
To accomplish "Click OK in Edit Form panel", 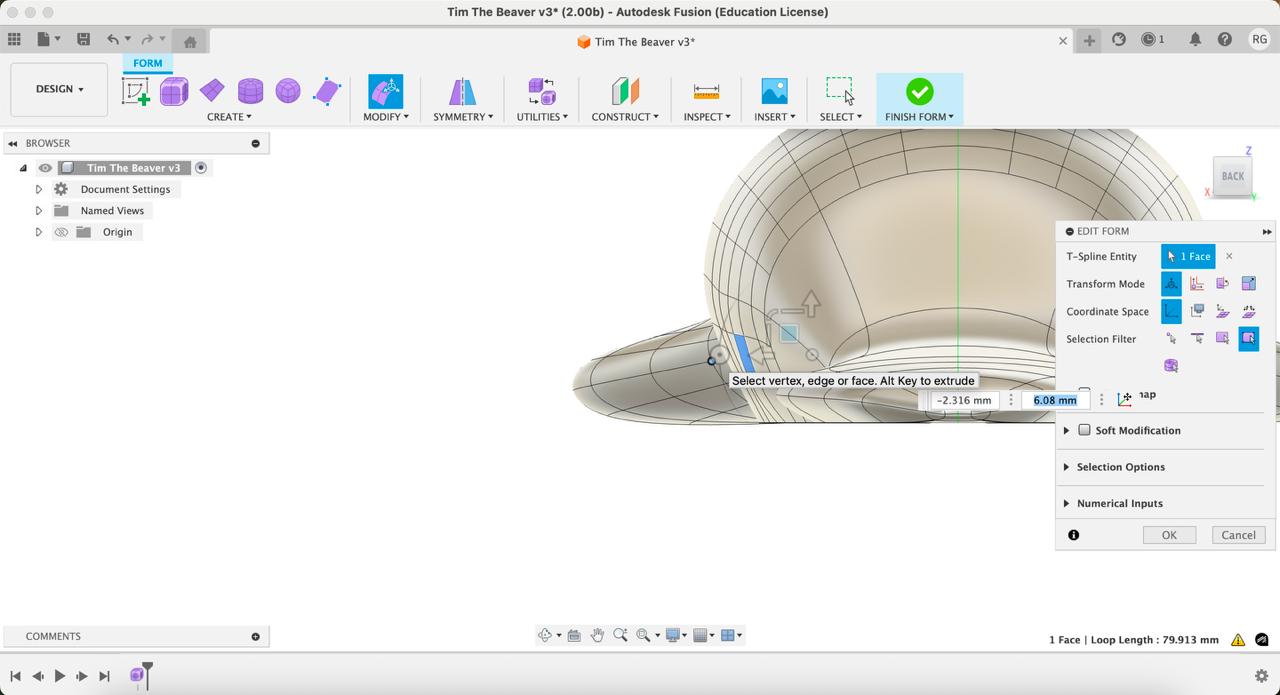I will (x=1169, y=535).
